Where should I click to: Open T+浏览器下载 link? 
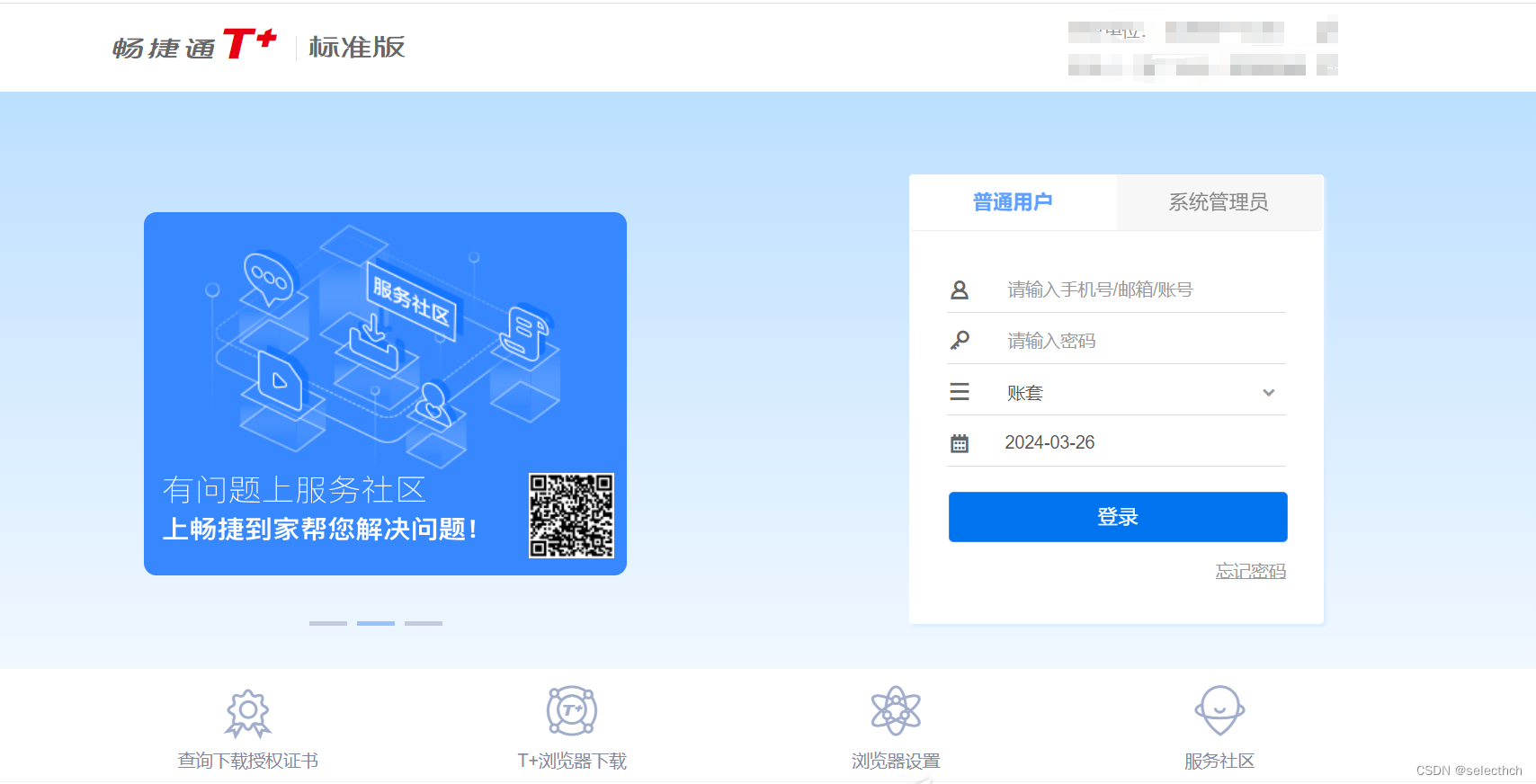point(572,761)
